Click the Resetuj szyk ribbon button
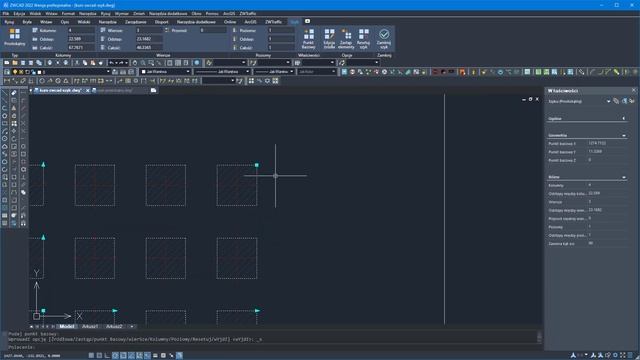The image size is (640, 360). [363, 38]
